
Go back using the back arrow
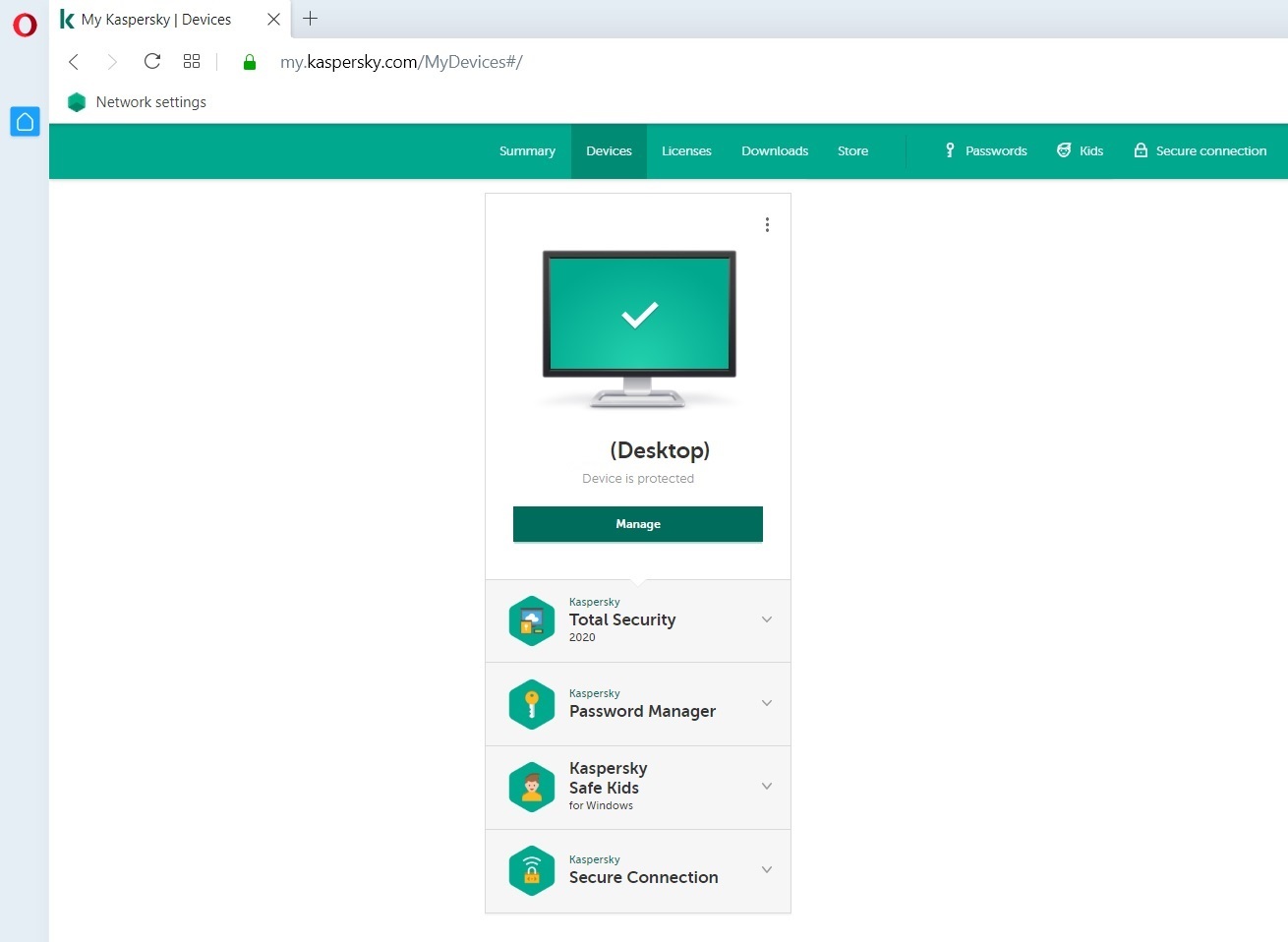pyautogui.click(x=74, y=62)
